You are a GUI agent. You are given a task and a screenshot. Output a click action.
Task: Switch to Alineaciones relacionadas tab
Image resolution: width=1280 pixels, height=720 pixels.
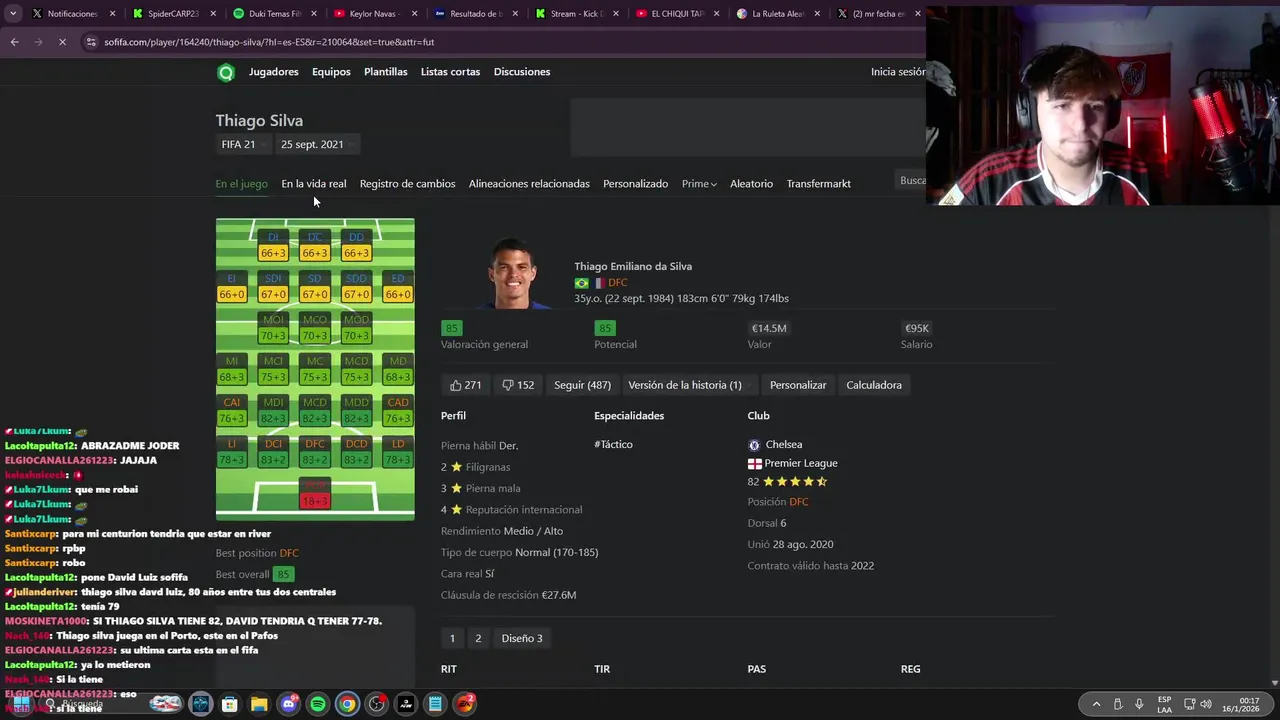[x=529, y=184]
